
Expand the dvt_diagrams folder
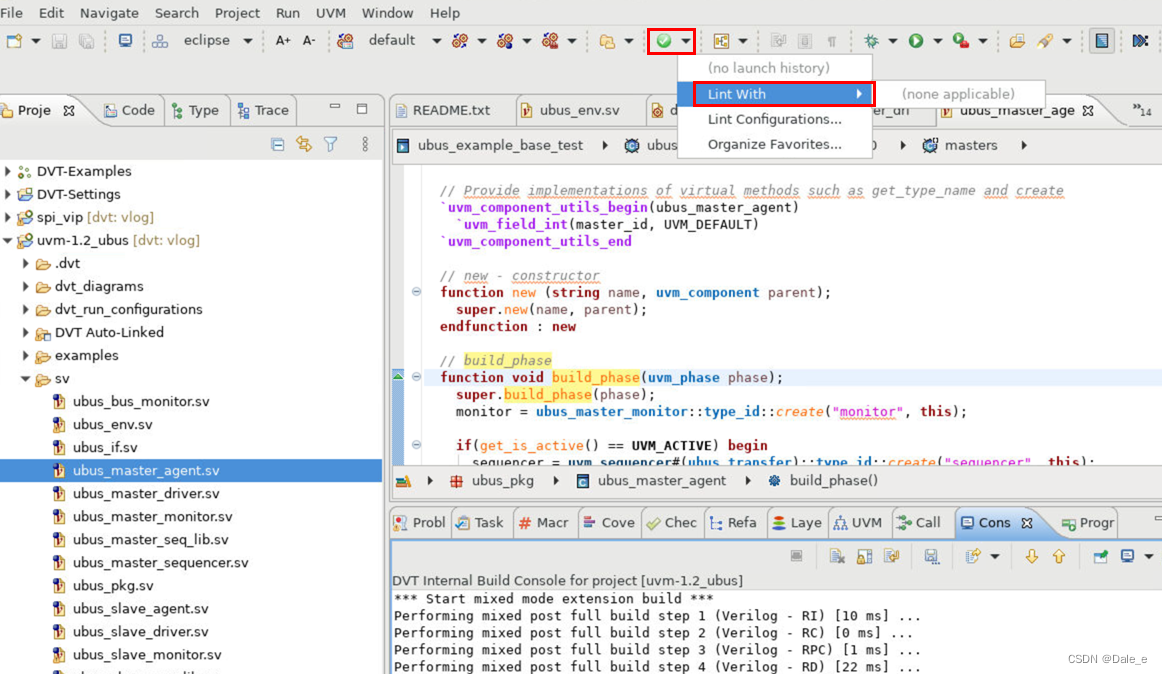coord(25,286)
